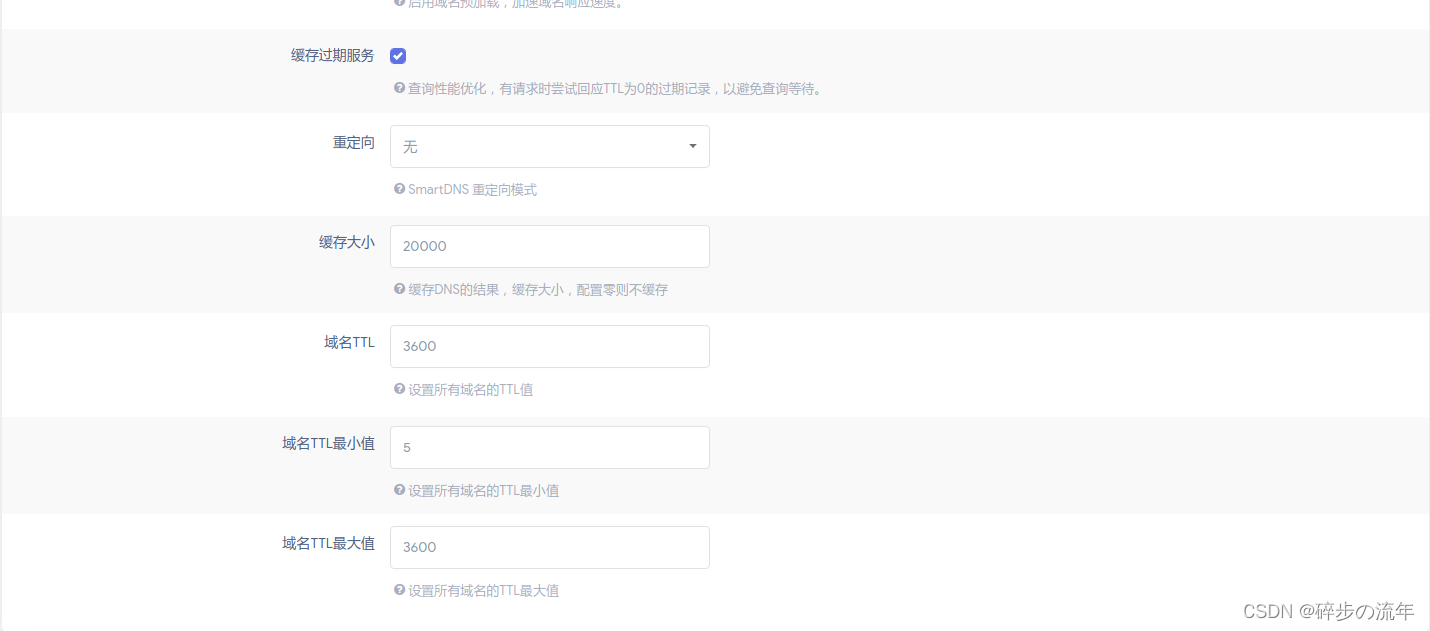Click the SmartDNS 重定向模式 description text

click(472, 189)
